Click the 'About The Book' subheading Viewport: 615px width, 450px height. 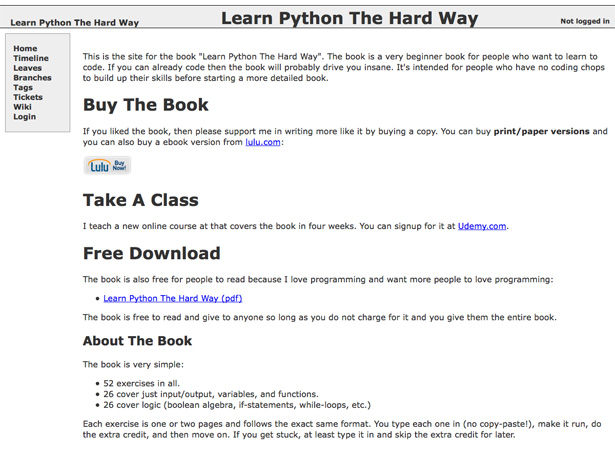pyautogui.click(x=137, y=341)
